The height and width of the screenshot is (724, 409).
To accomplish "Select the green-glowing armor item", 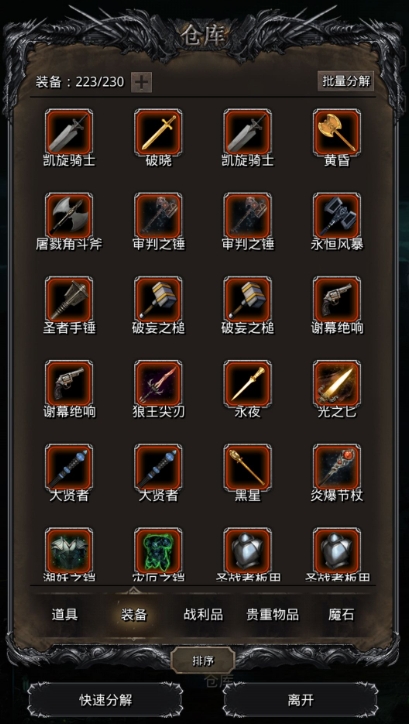I will tap(158, 551).
